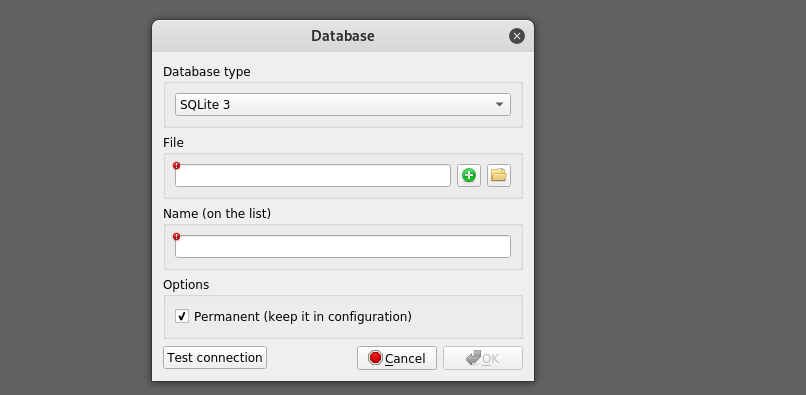Click the Options section label

(186, 285)
